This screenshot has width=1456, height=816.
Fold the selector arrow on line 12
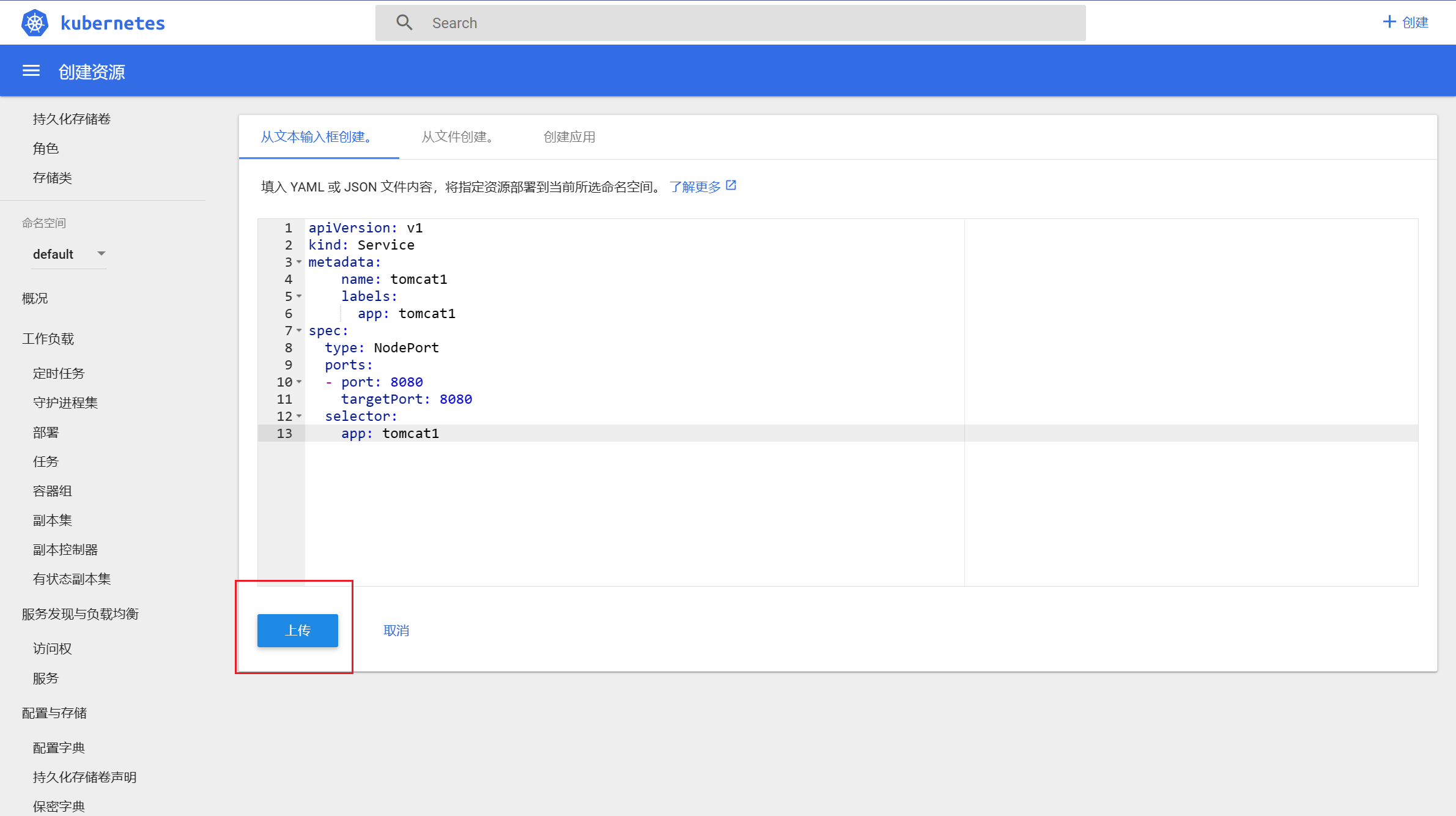pos(299,416)
